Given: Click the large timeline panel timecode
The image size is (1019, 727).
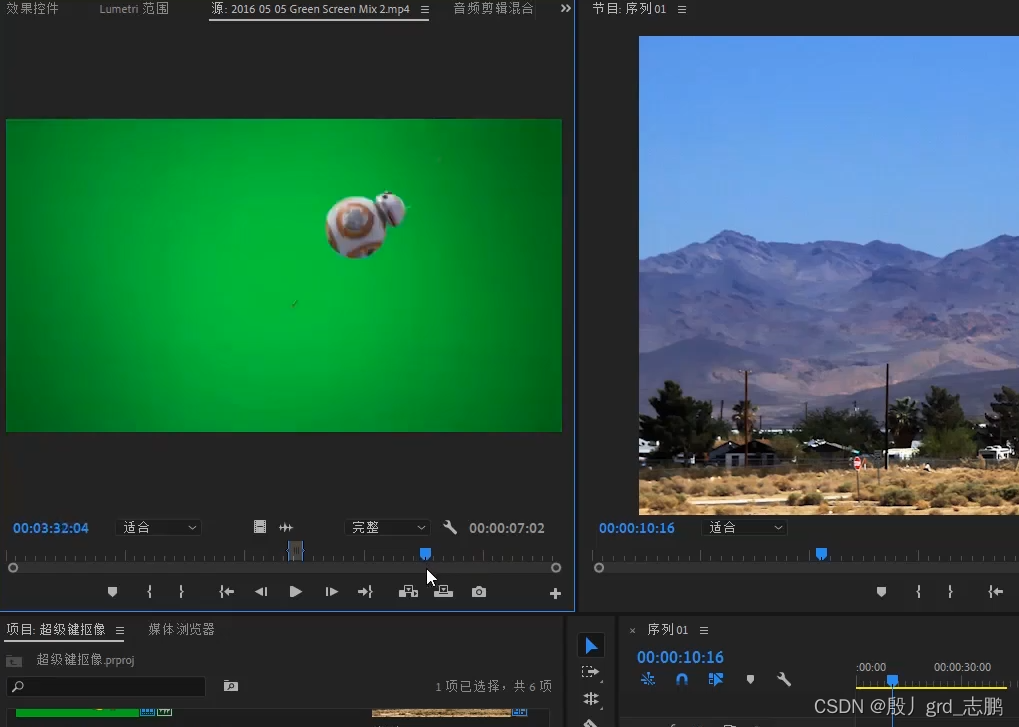Looking at the screenshot, I should click(x=680, y=657).
